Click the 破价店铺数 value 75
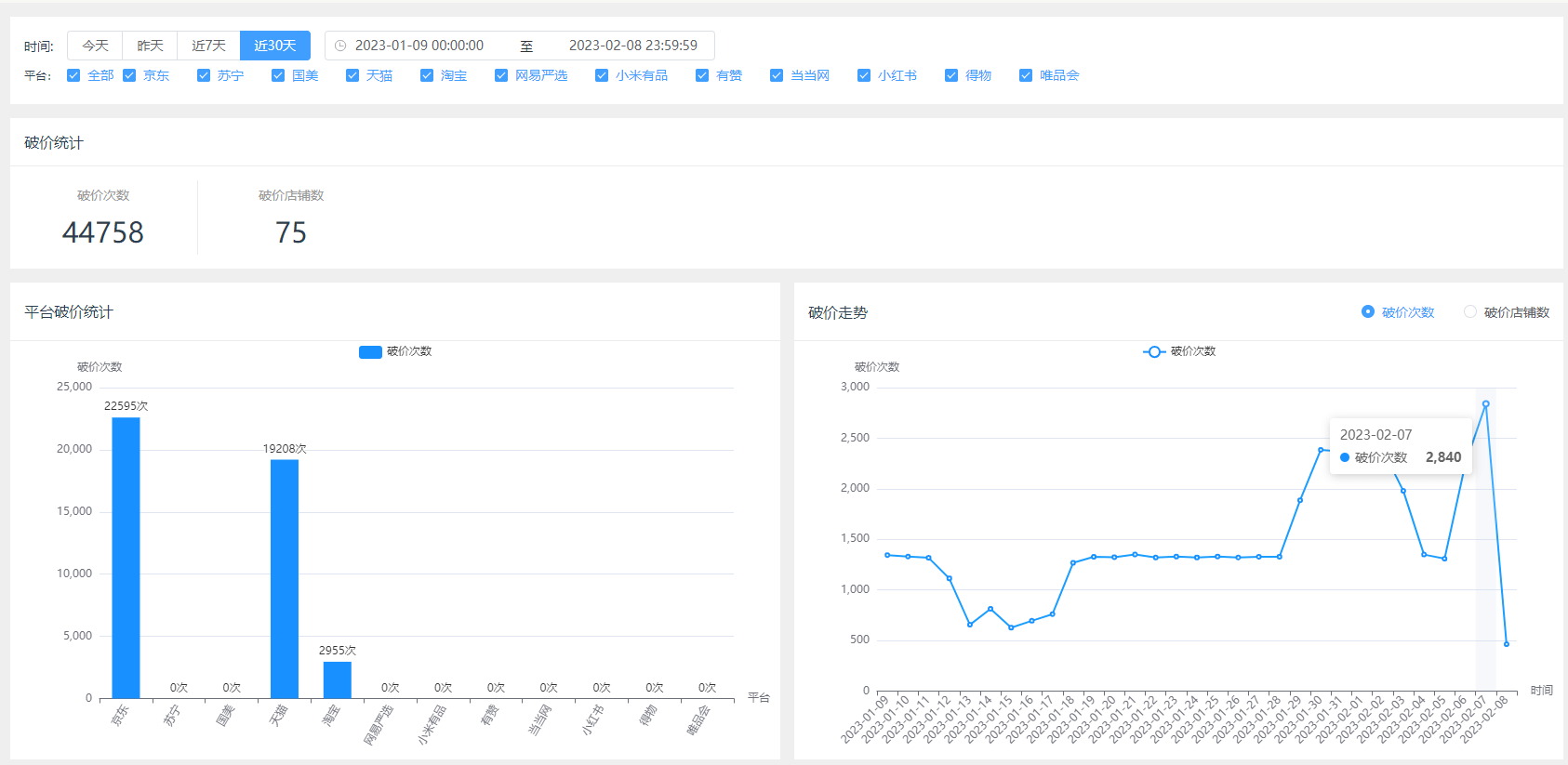Image resolution: width=1568 pixels, height=765 pixels. point(291,232)
